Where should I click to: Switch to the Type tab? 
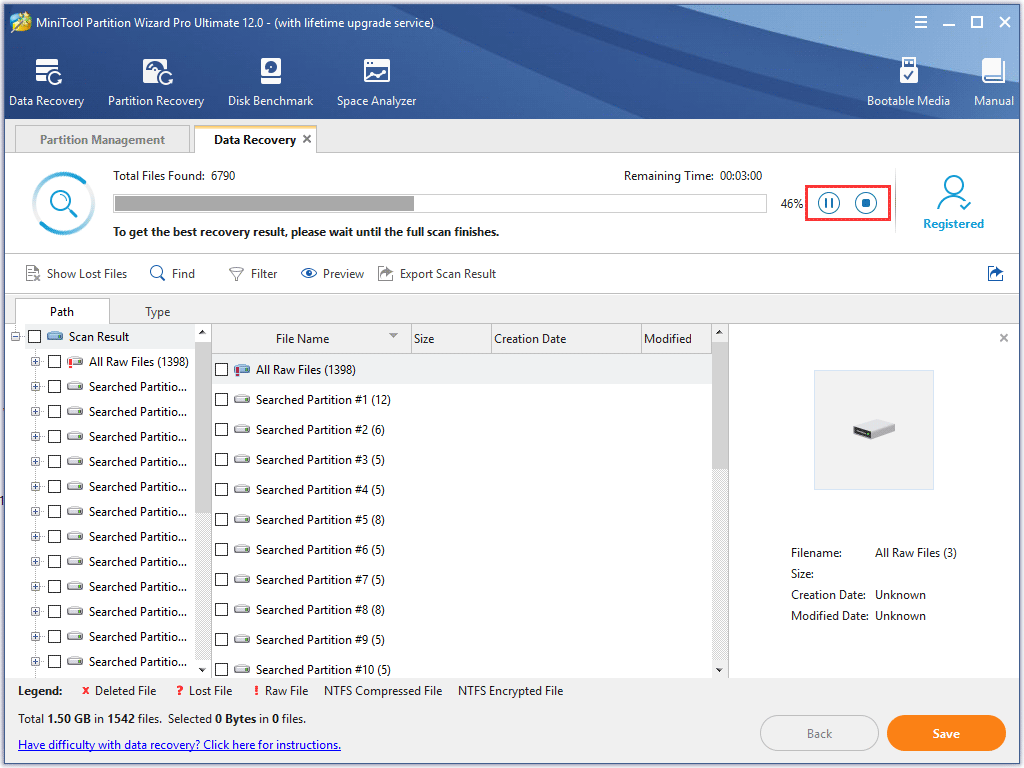pyautogui.click(x=158, y=312)
